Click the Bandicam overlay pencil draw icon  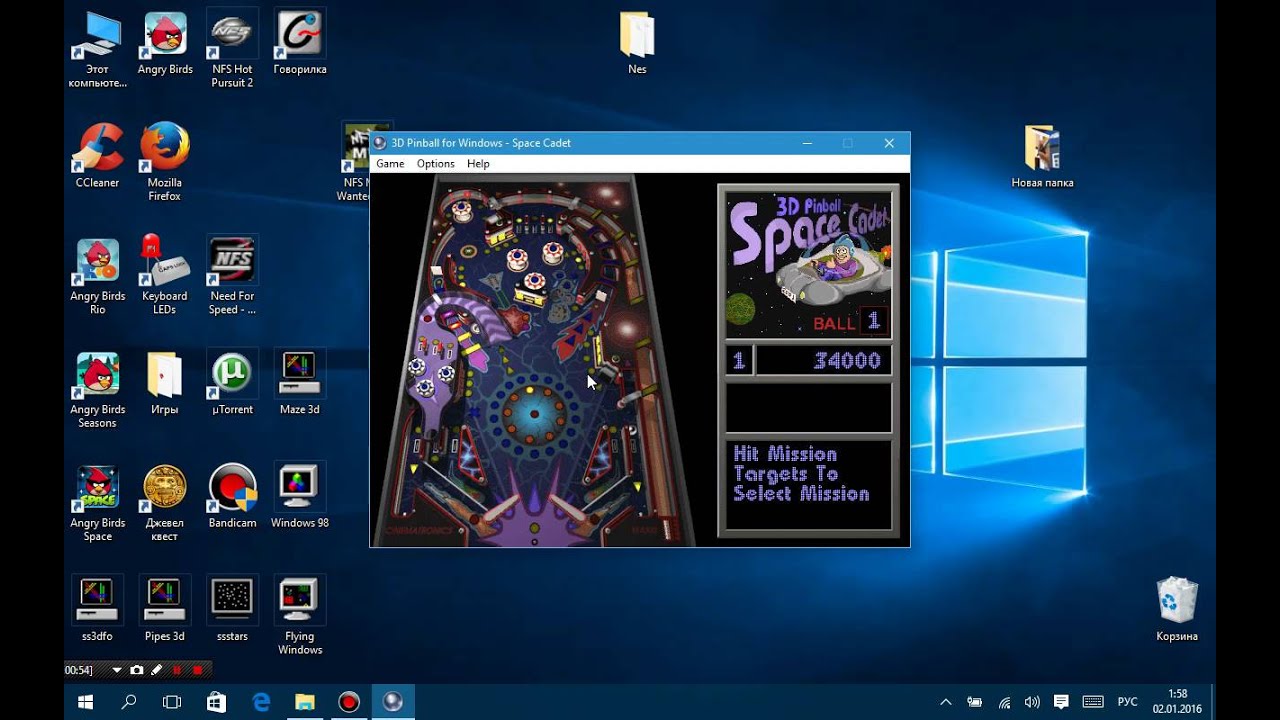(x=157, y=670)
